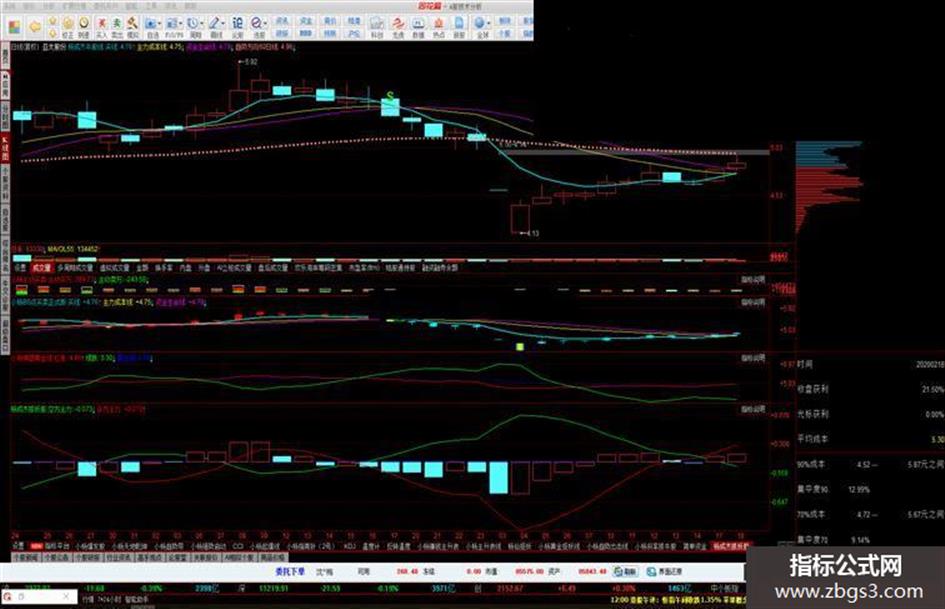Click the yellow back arrow toolbar icon
Screen dimensions: 945x609
coord(35,27)
